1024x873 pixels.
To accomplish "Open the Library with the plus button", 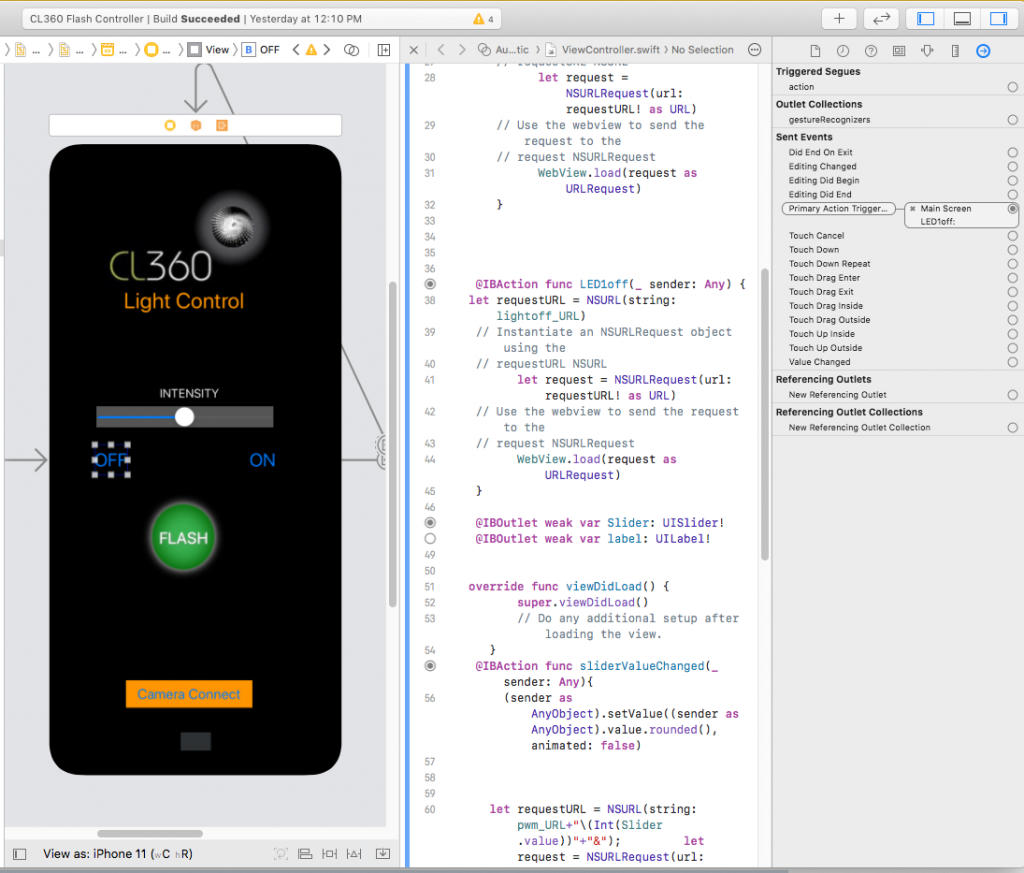I will click(x=839, y=19).
